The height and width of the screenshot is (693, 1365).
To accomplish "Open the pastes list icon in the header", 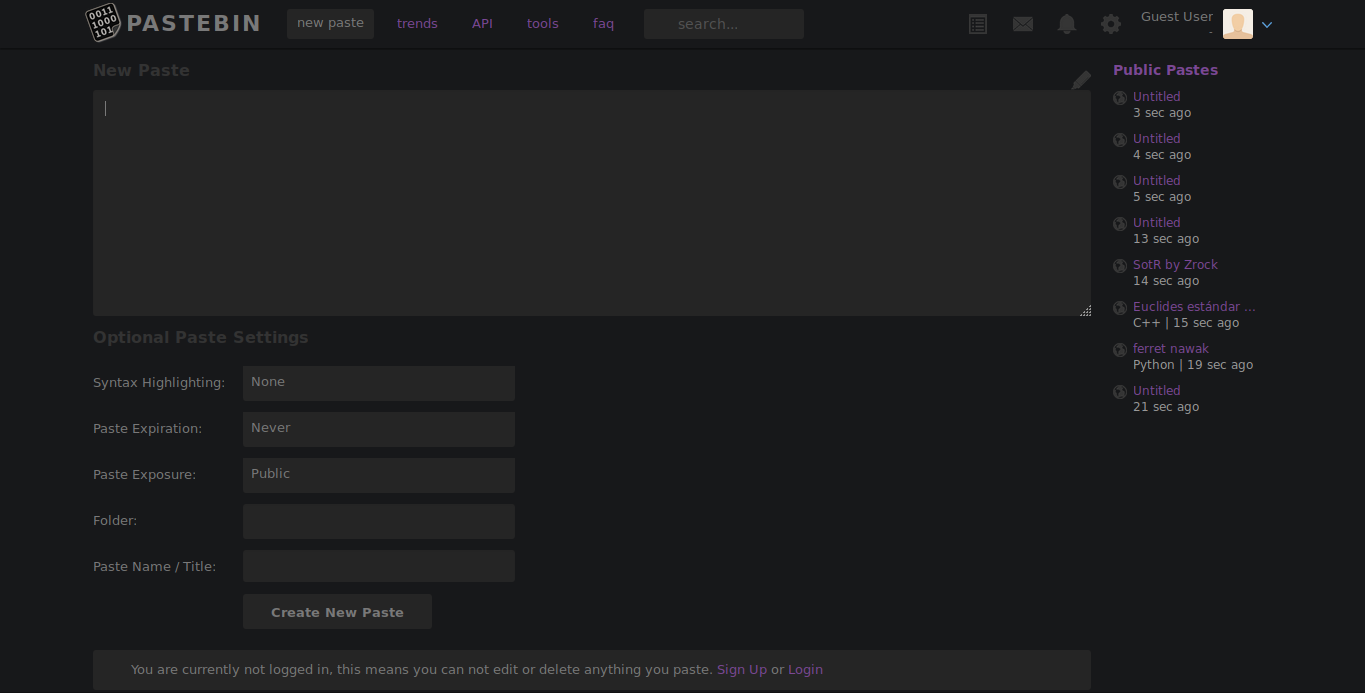I will 977,23.
